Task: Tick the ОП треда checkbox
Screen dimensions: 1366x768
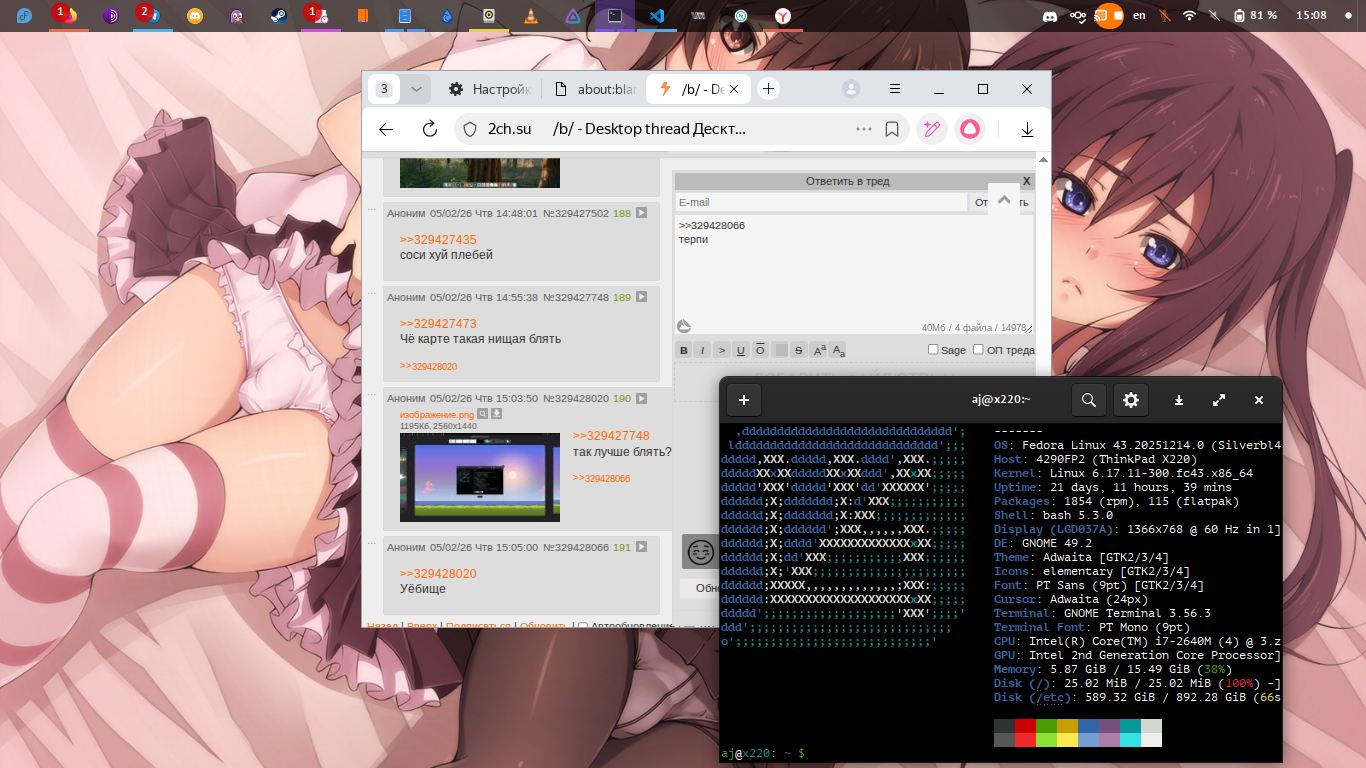Action: 978,350
